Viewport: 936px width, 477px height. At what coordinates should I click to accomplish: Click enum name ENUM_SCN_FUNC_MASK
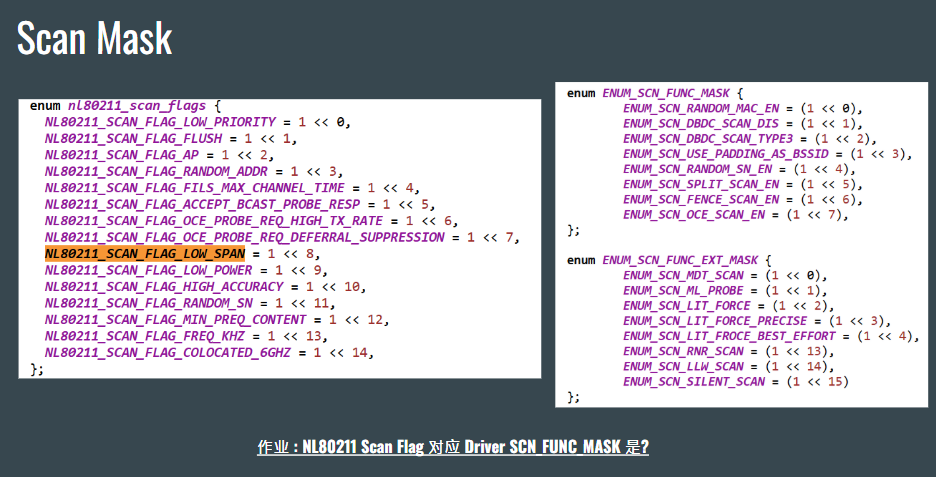click(666, 94)
